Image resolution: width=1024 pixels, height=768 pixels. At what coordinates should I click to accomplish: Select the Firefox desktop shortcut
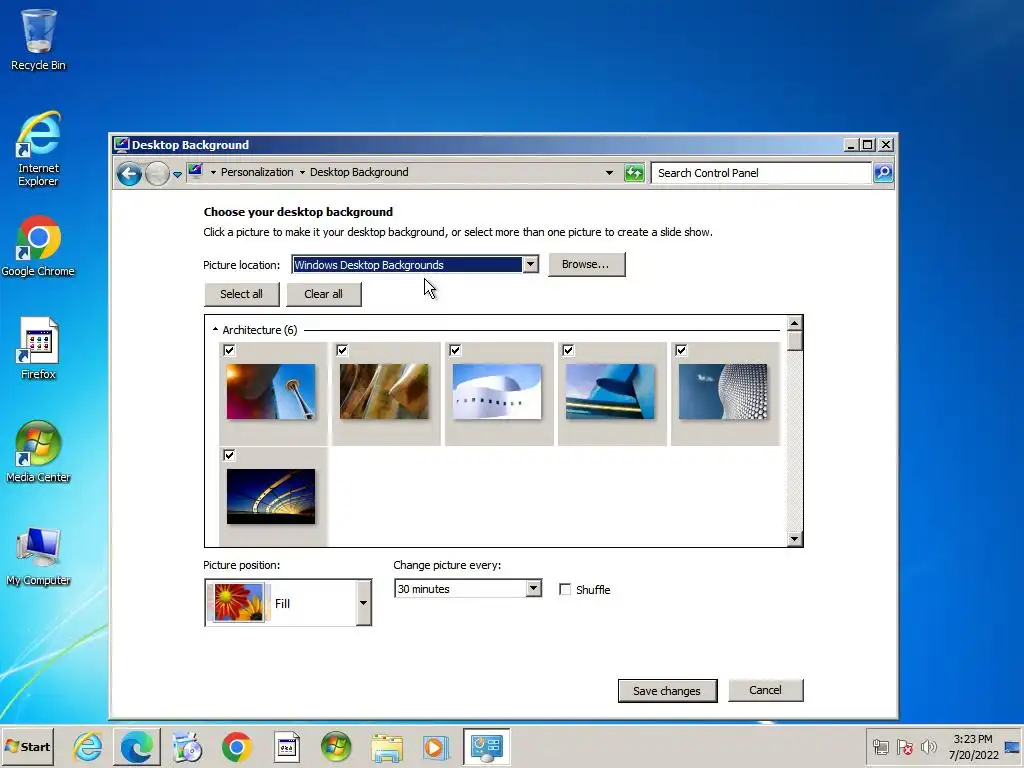pos(38,349)
